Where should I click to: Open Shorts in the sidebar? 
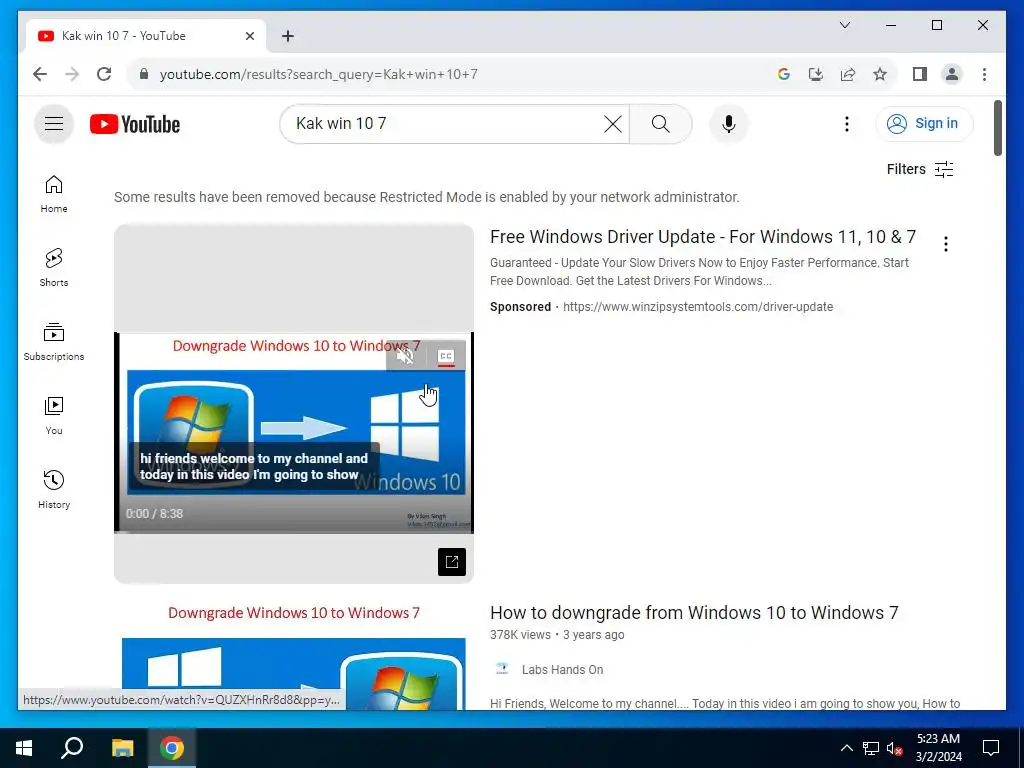(54, 268)
